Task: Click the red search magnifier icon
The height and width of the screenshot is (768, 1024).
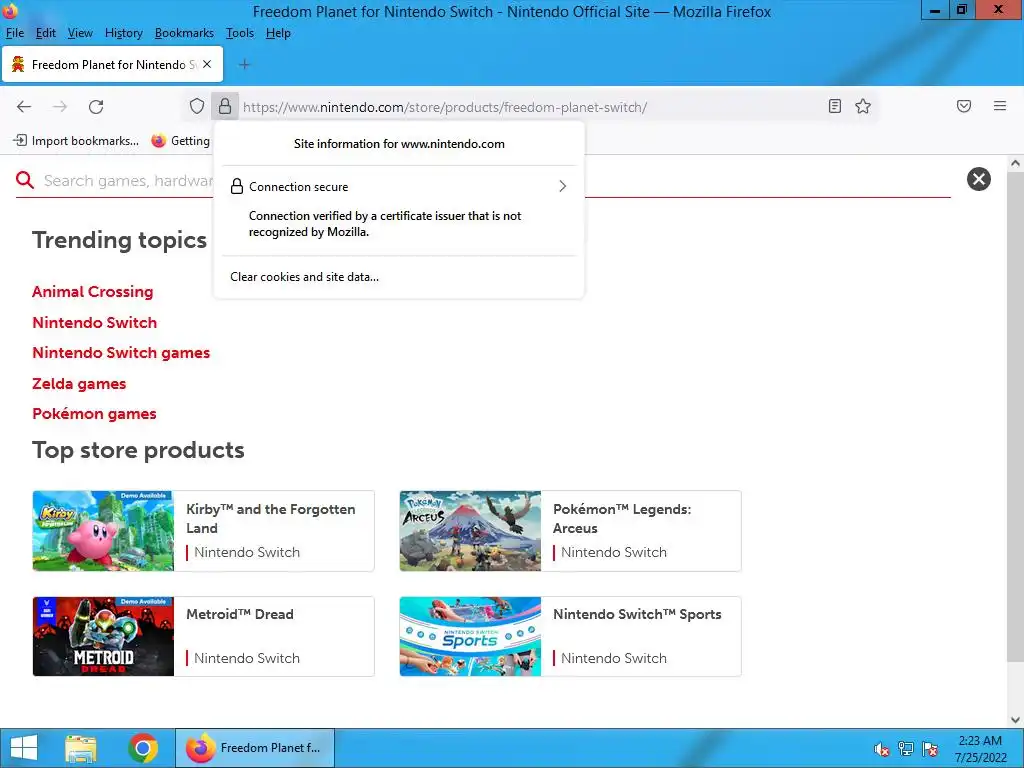Action: click(x=25, y=180)
